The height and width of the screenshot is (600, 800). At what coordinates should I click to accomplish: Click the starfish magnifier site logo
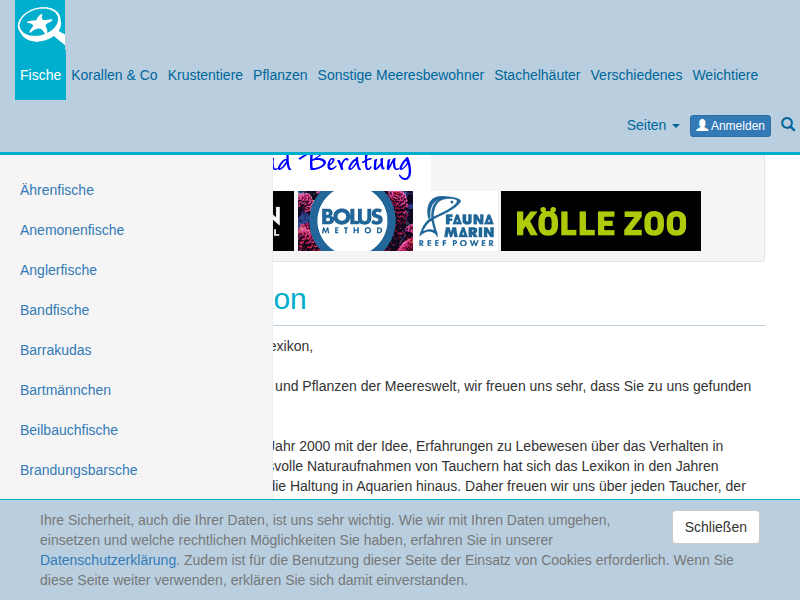(x=40, y=26)
